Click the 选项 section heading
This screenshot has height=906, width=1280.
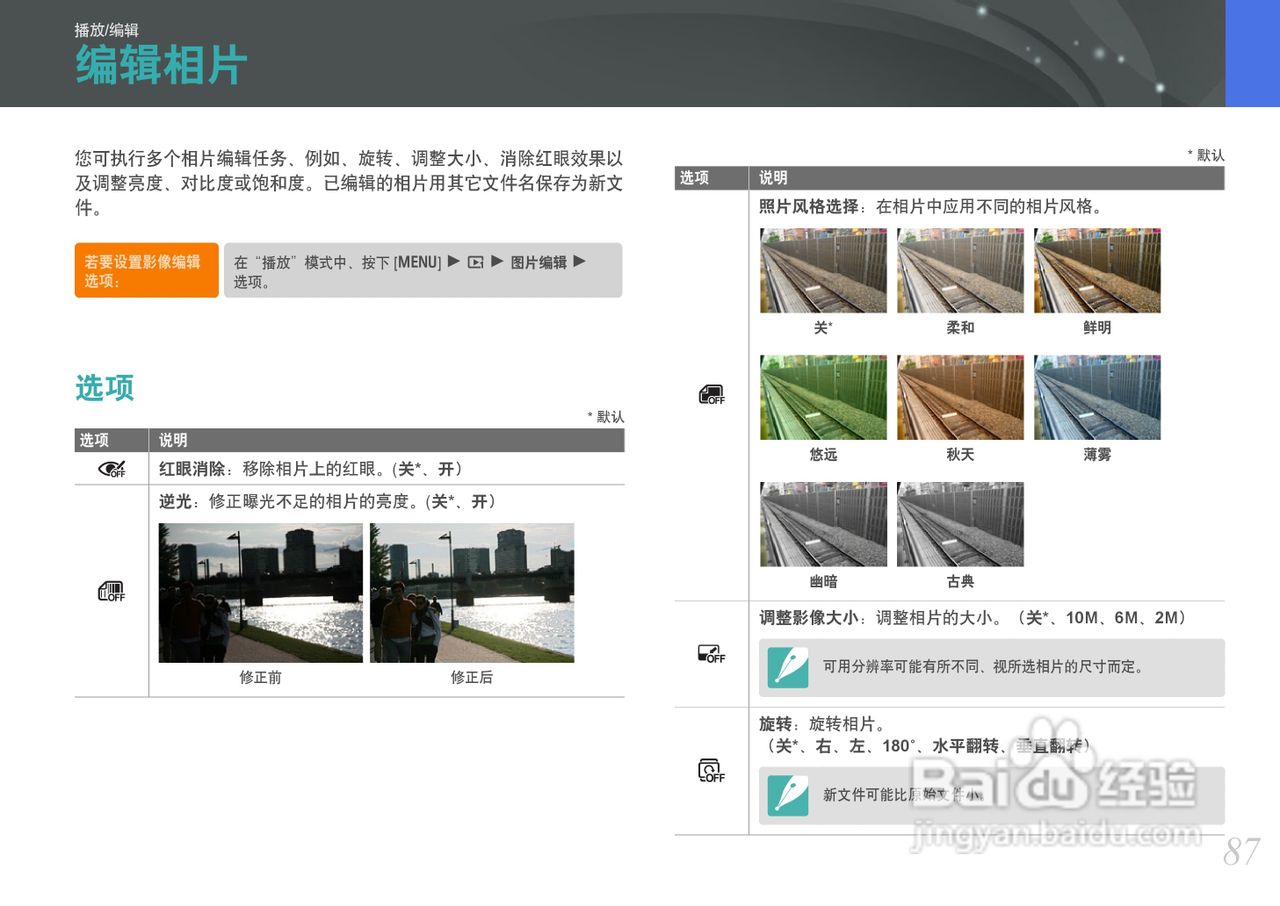pos(104,388)
